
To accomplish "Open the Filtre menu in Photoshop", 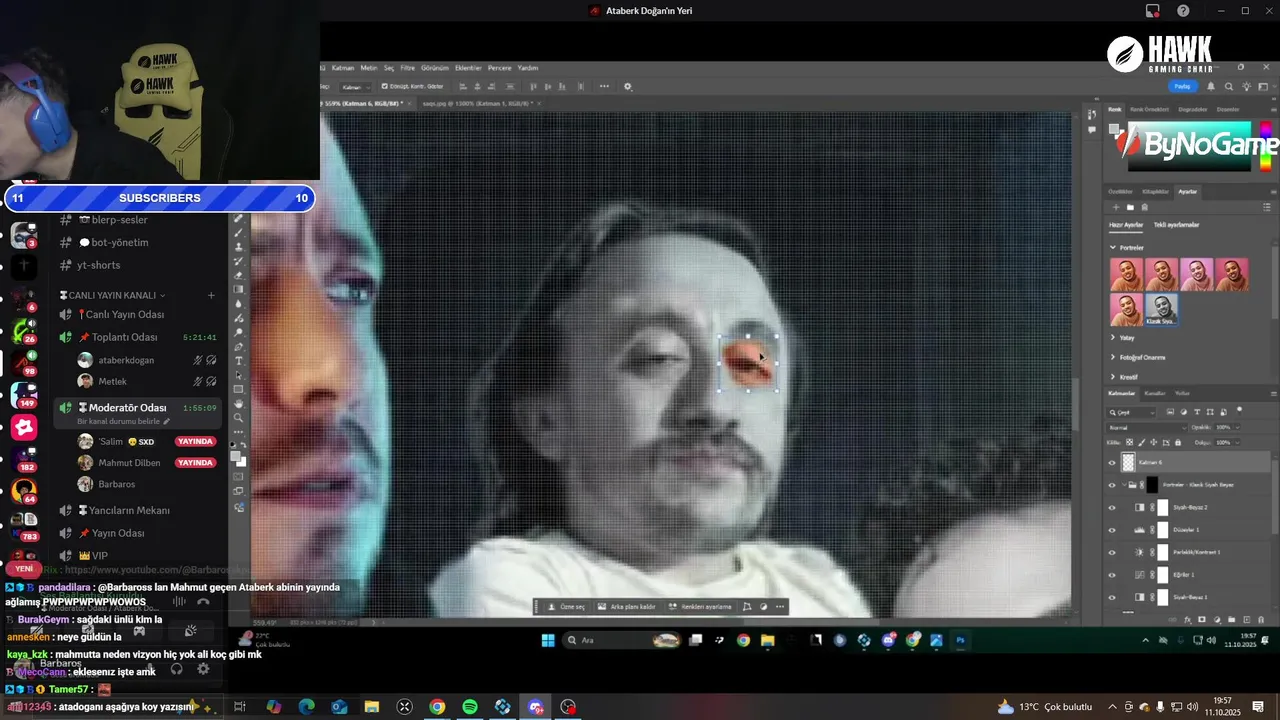I will pos(408,68).
